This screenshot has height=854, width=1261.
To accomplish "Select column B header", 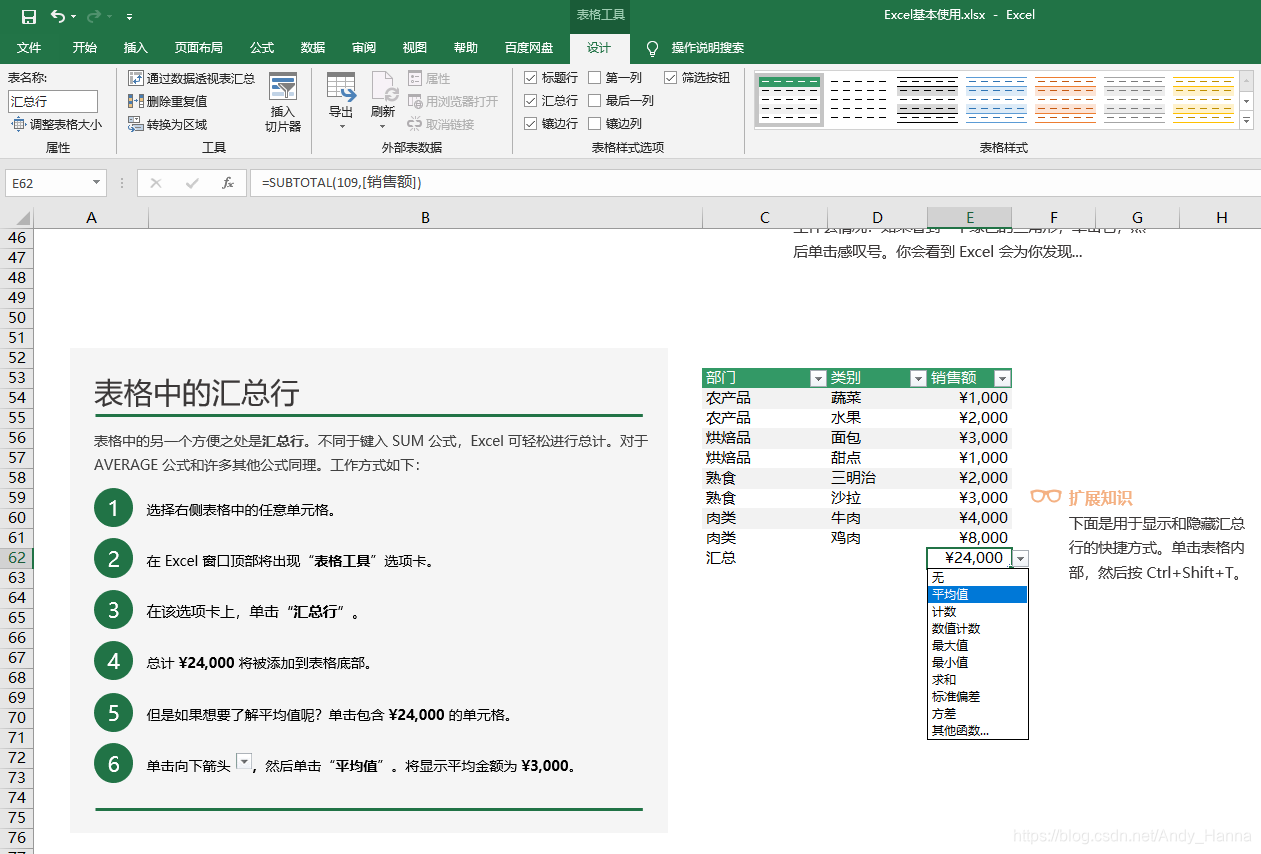I will click(425, 218).
